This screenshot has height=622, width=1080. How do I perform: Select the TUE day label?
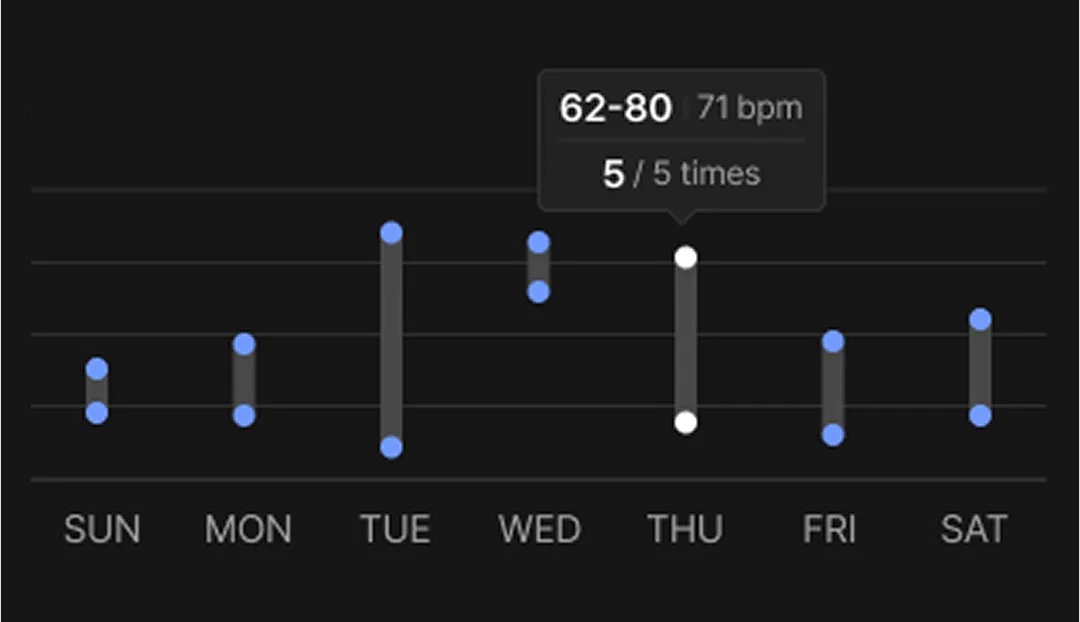[x=395, y=529]
